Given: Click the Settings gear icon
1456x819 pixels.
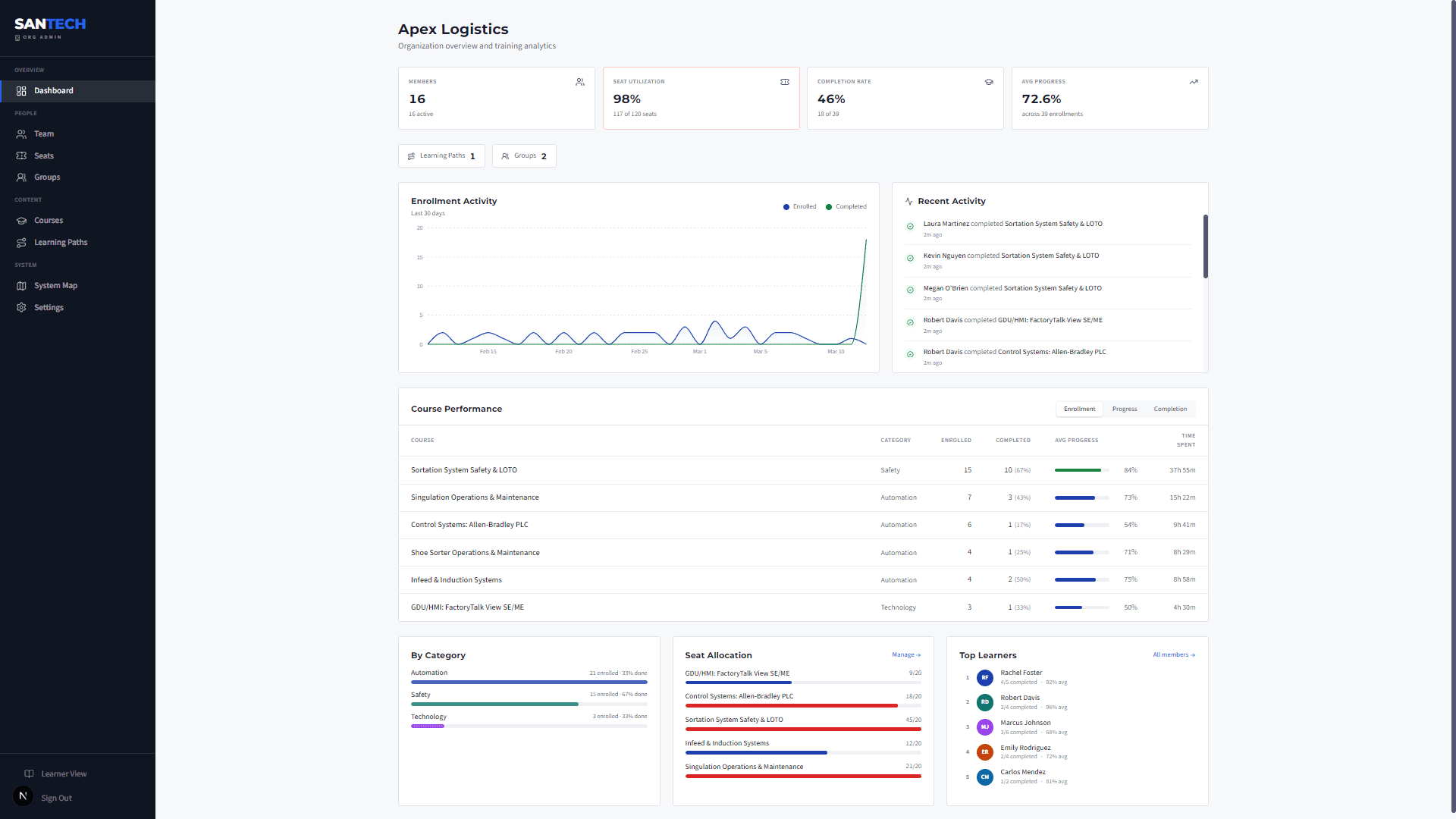Looking at the screenshot, I should (21, 308).
